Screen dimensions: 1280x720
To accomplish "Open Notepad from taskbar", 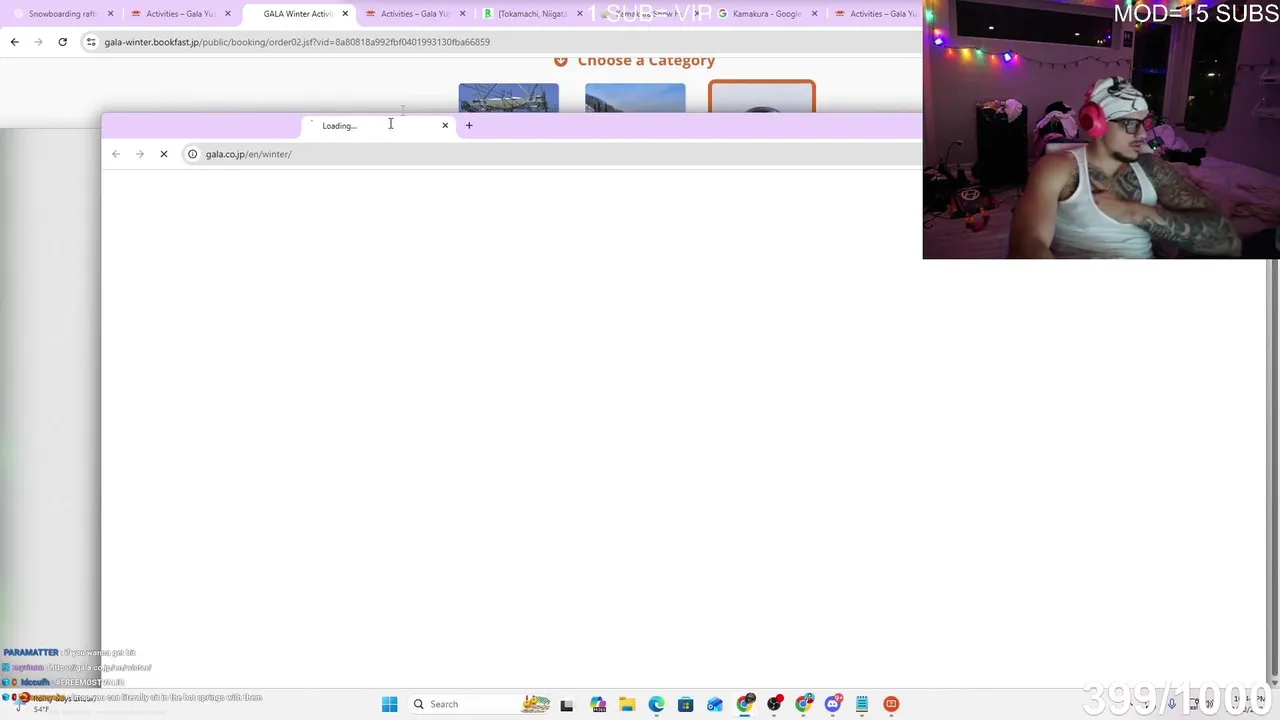I will (862, 704).
